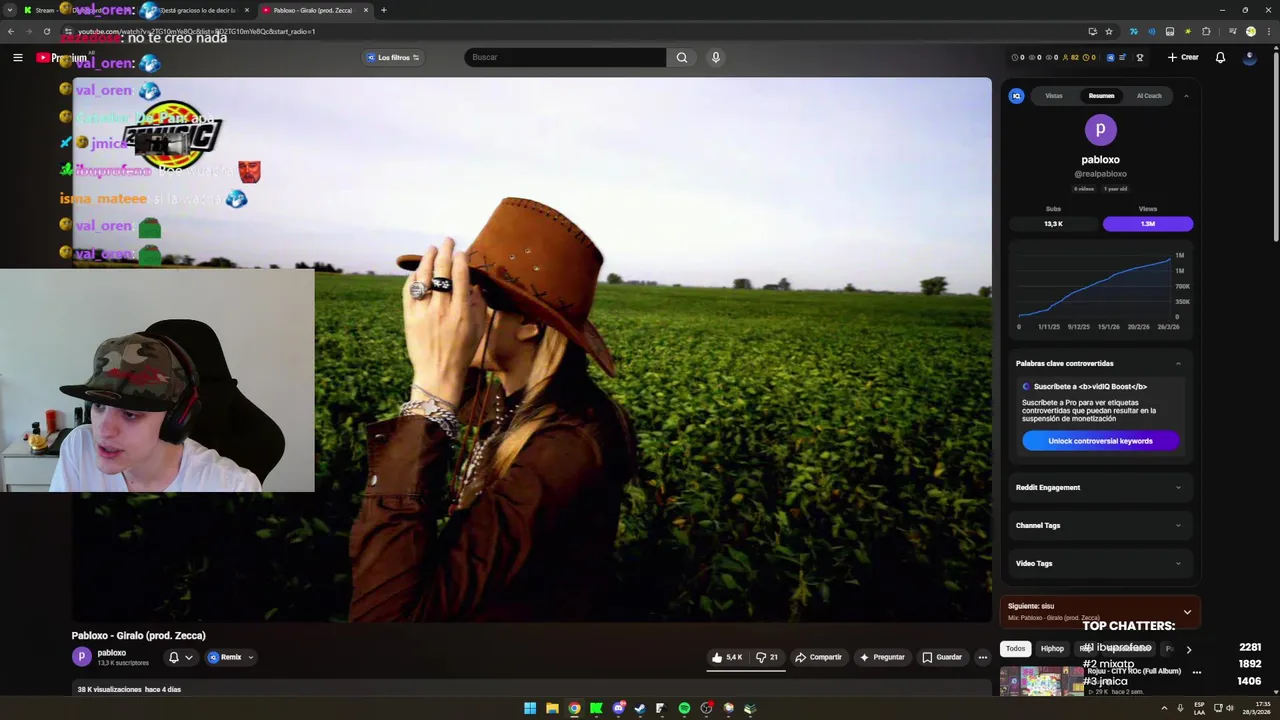
Task: Select the Hiphop filter chip
Action: tap(1052, 649)
